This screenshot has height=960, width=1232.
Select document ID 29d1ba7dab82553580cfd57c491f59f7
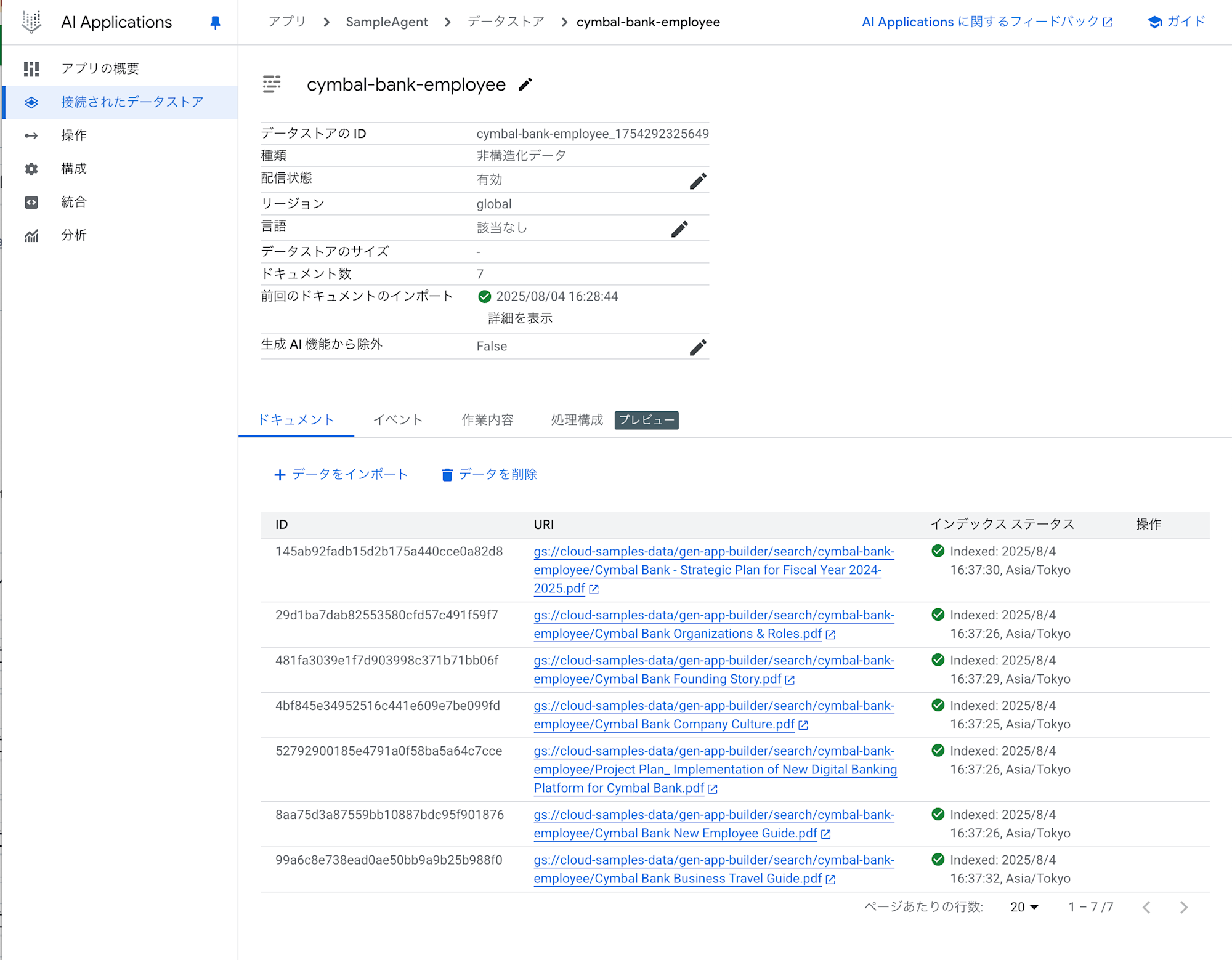(387, 615)
